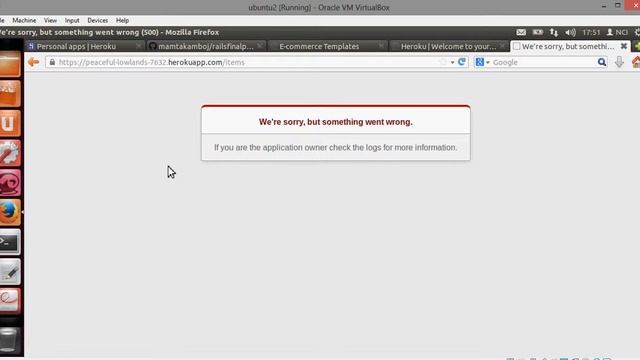Switch to Heroku | Welcome to your tab
The height and width of the screenshot is (360, 640).
(x=448, y=46)
